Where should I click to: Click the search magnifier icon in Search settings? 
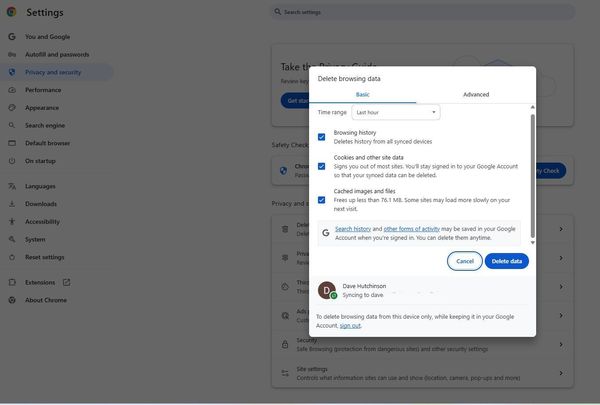pos(277,12)
